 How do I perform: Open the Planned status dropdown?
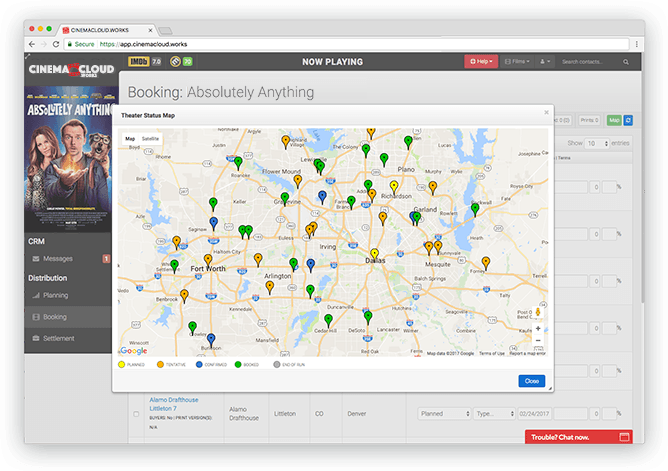click(441, 413)
